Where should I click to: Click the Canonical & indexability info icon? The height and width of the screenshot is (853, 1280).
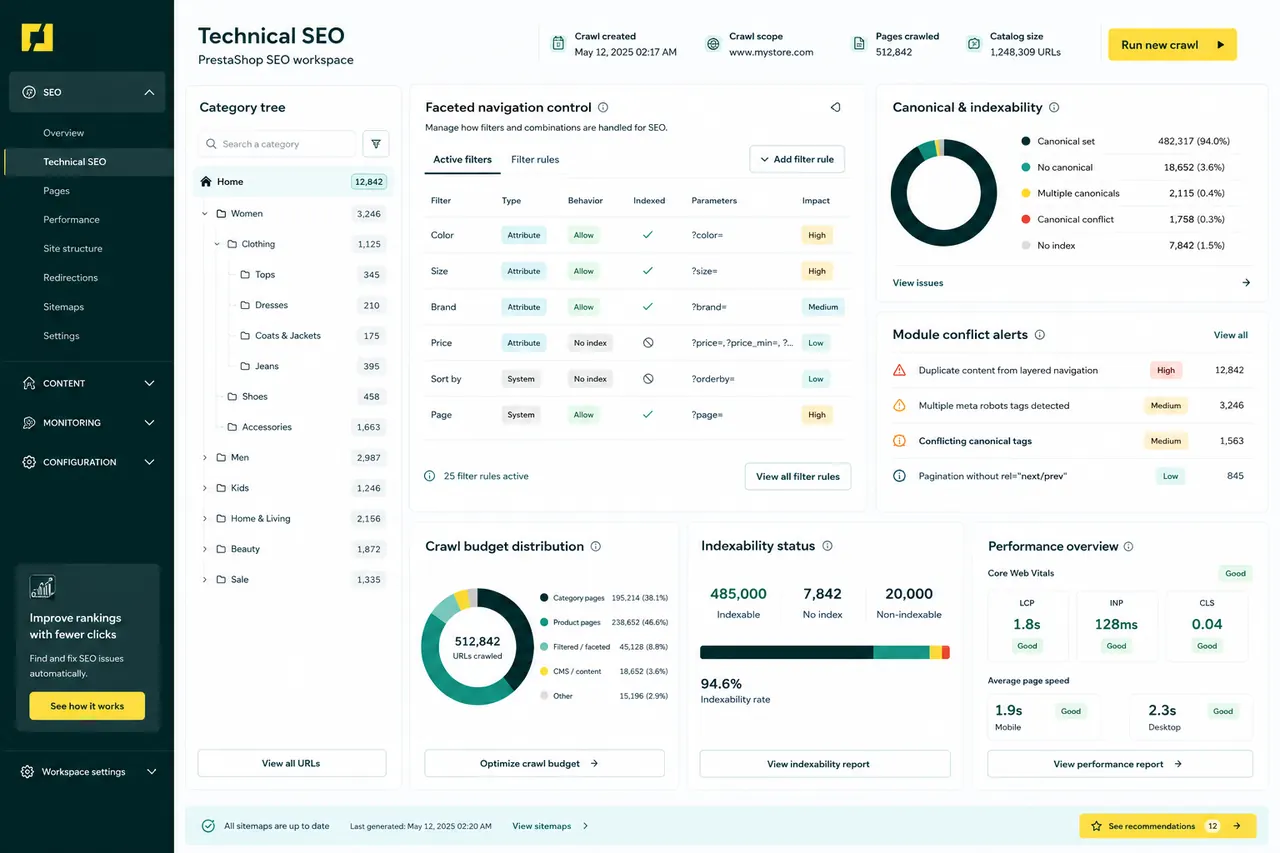click(x=1054, y=108)
